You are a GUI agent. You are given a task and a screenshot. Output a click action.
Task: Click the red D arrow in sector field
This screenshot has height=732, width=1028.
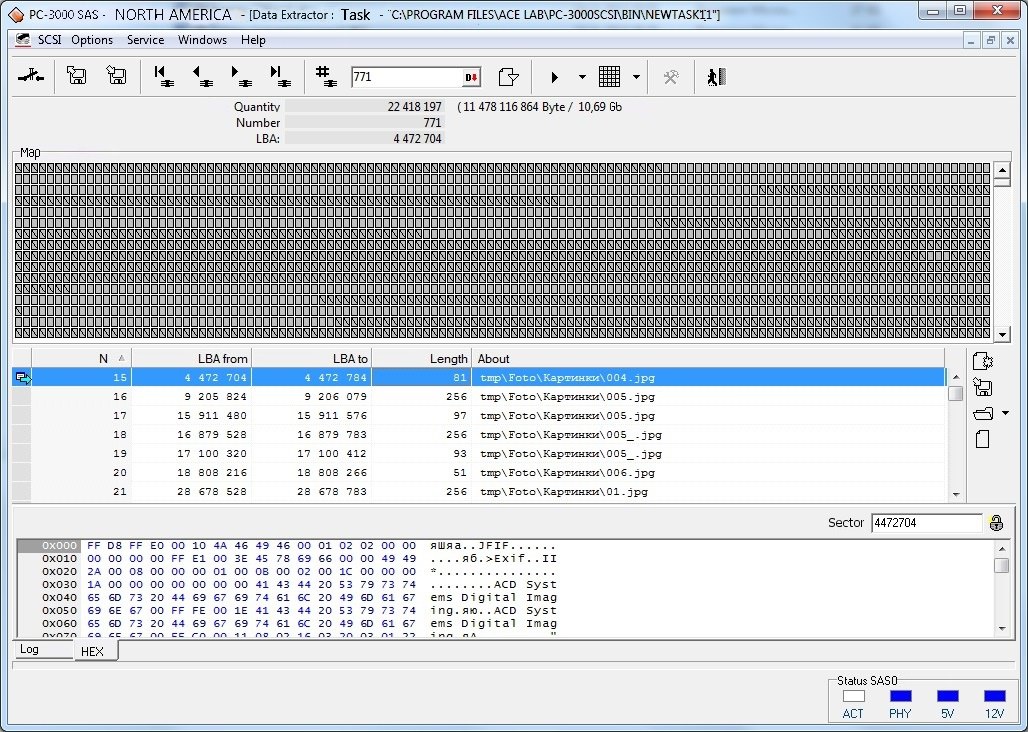[x=471, y=77]
